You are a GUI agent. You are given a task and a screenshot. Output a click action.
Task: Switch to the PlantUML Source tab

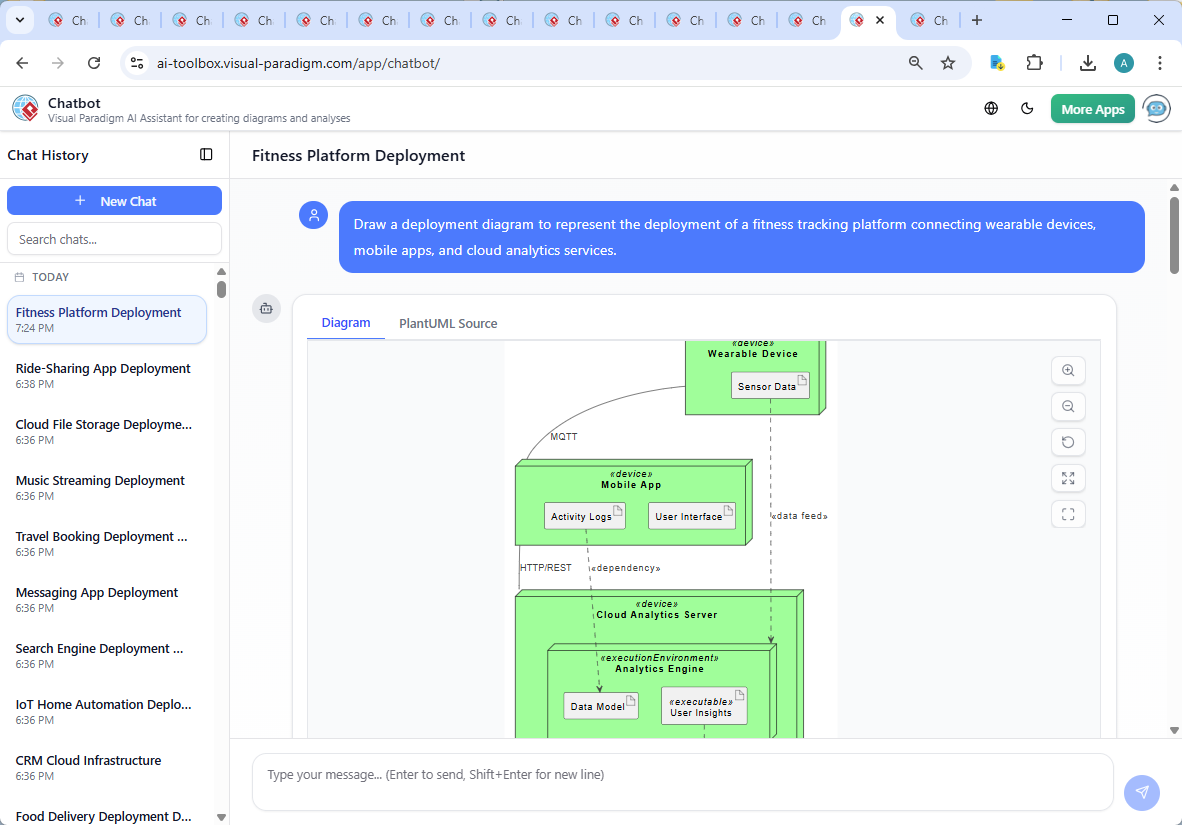[447, 323]
